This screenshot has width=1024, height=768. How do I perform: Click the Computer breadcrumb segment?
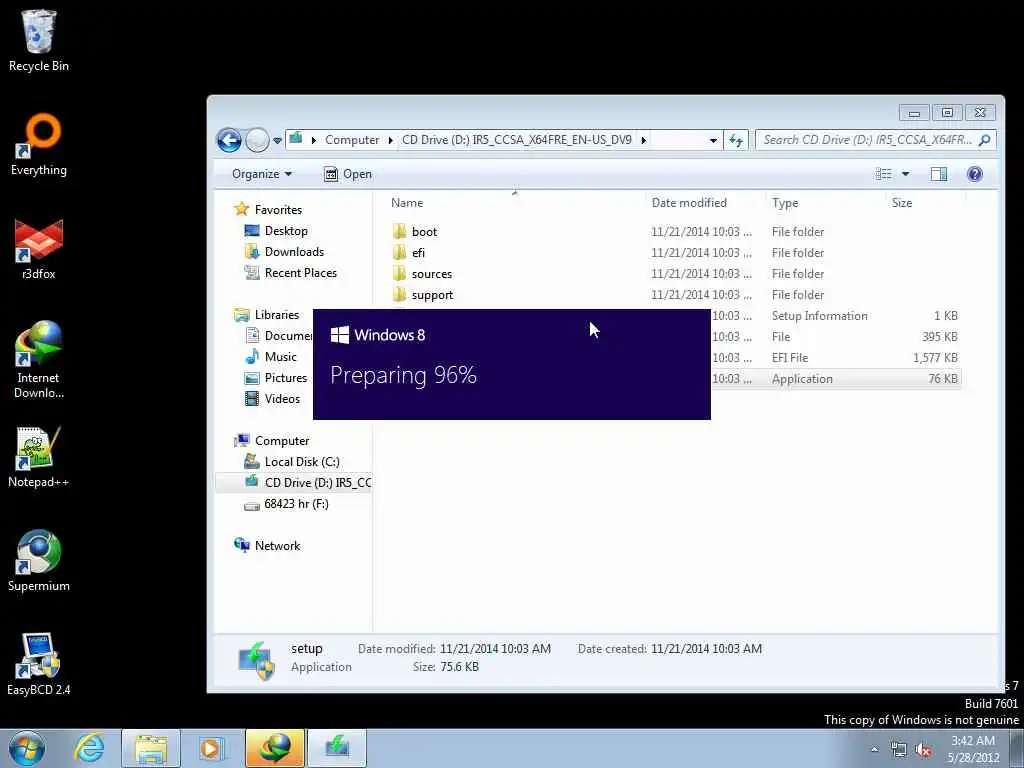coord(352,140)
